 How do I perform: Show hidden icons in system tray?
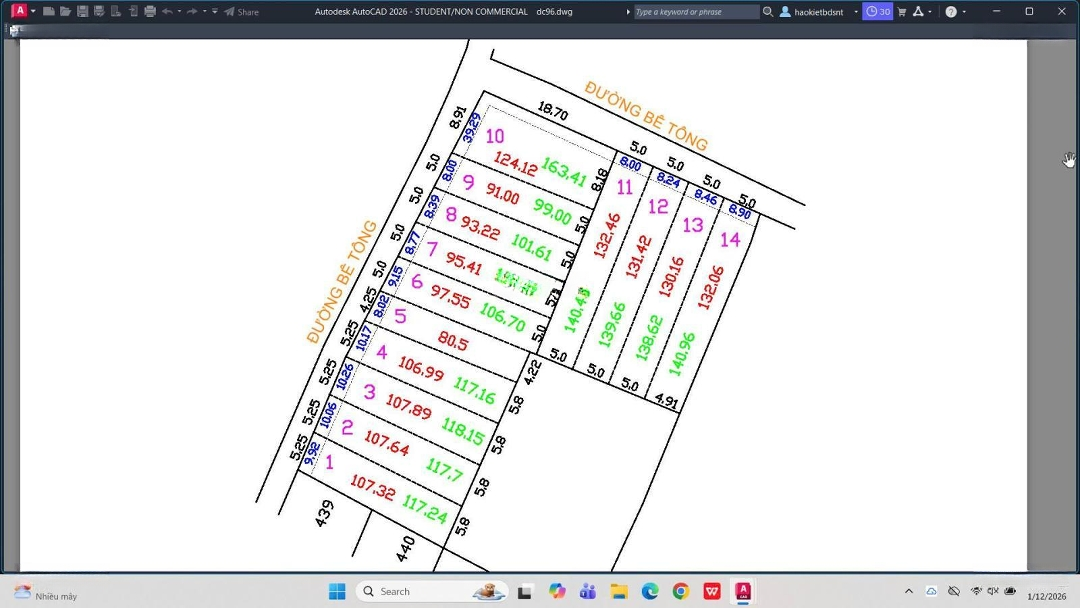pyautogui.click(x=908, y=591)
